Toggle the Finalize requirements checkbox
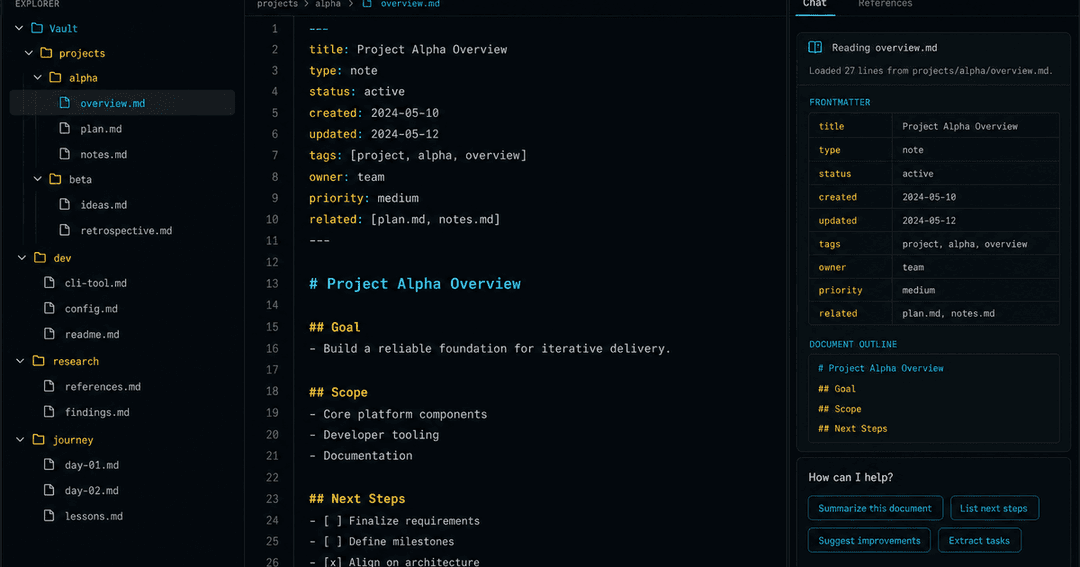 333,521
